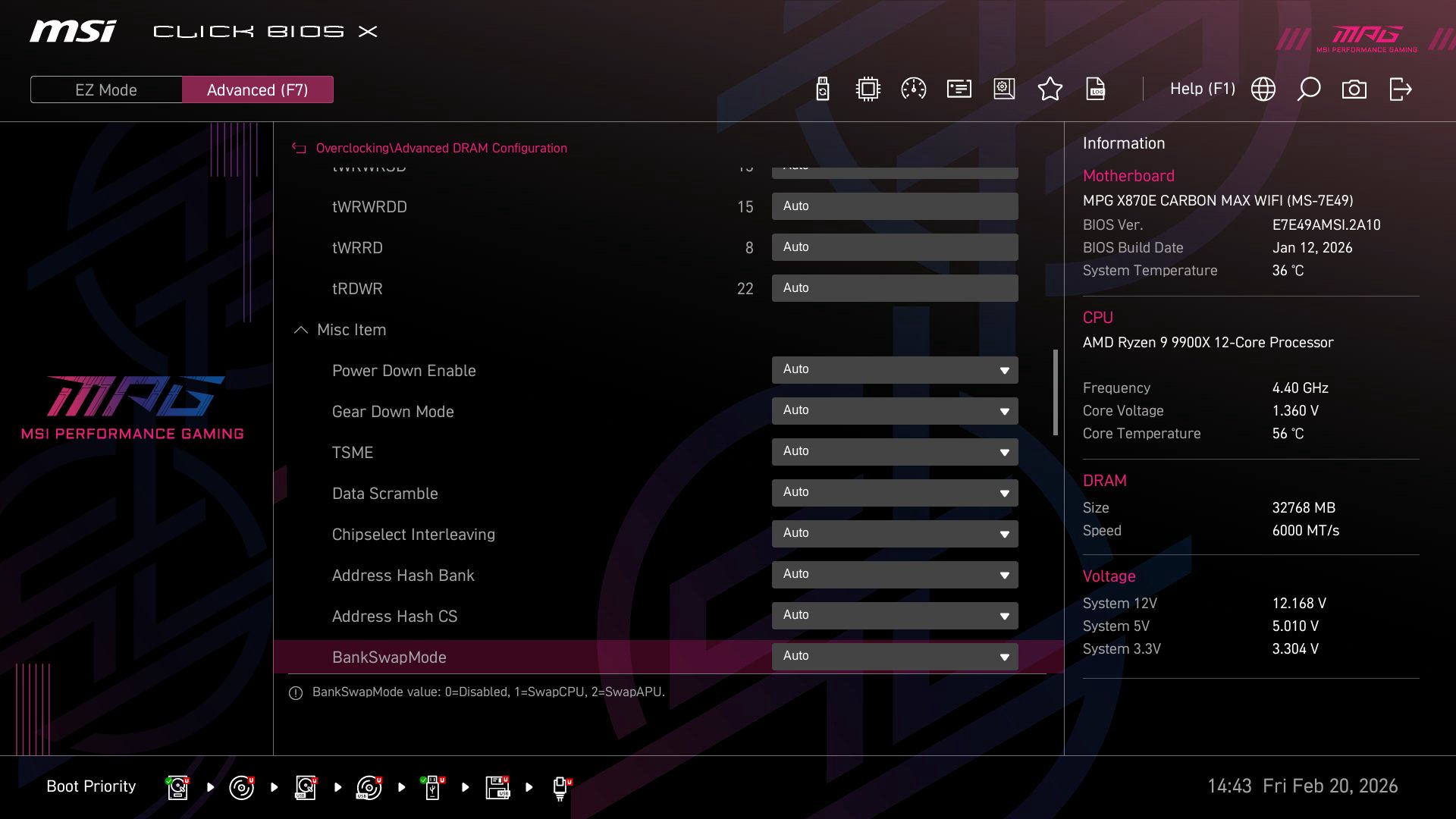Viewport: 1456px width, 819px height.
Task: Open fan control via the gauge icon
Action: (913, 89)
